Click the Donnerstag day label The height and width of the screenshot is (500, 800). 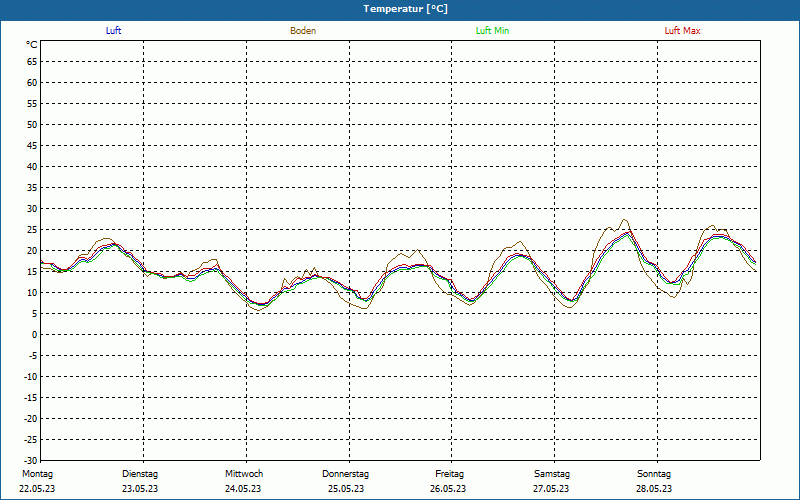click(345, 474)
